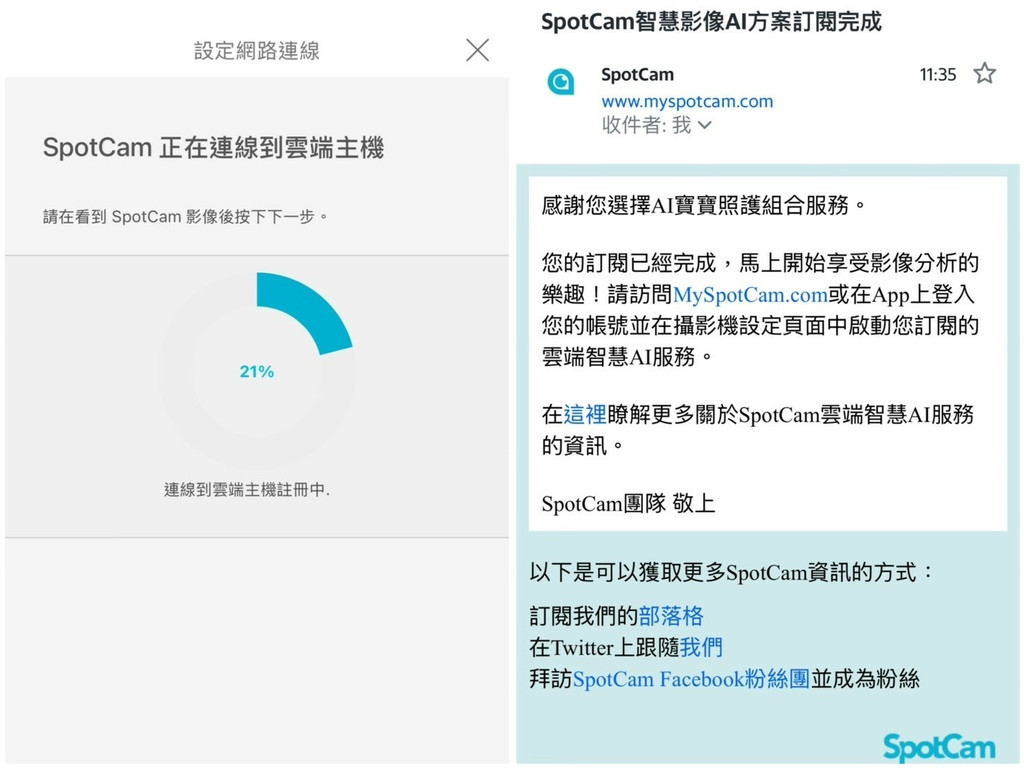
Task: Visit the SpotCam Facebook粉絲團 link
Action: coord(691,680)
